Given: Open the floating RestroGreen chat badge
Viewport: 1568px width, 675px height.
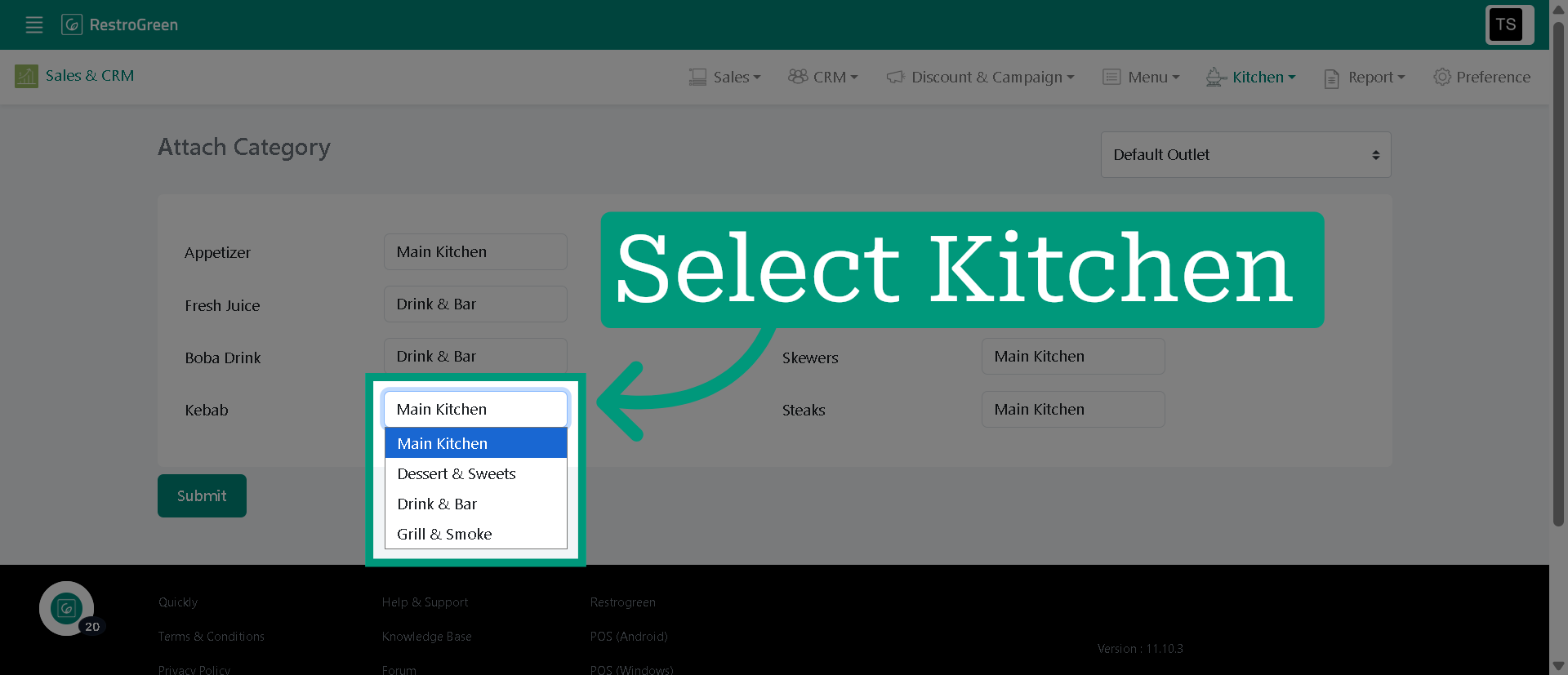Looking at the screenshot, I should tap(67, 608).
